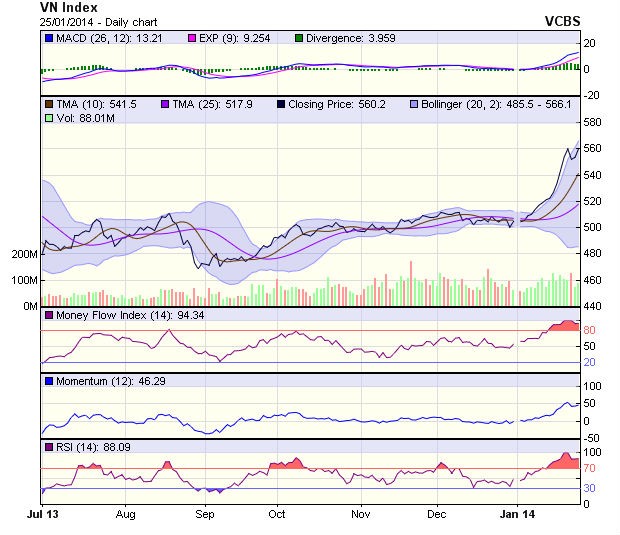The image size is (620, 535).
Task: Select the brown TMA (10) legend marker
Action: [48, 103]
